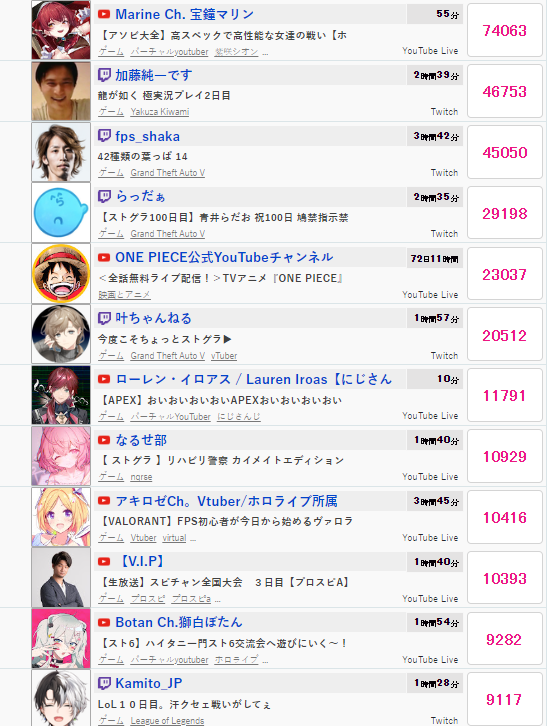Screen dimensions: 547x726
Task: Click the 映画とアニメ category tag
Action: (x=124, y=295)
